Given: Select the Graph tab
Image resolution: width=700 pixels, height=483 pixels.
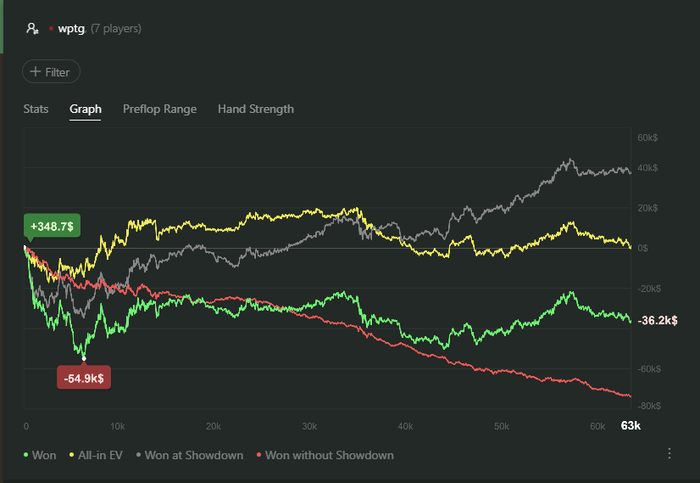Looking at the screenshot, I should click(x=85, y=109).
